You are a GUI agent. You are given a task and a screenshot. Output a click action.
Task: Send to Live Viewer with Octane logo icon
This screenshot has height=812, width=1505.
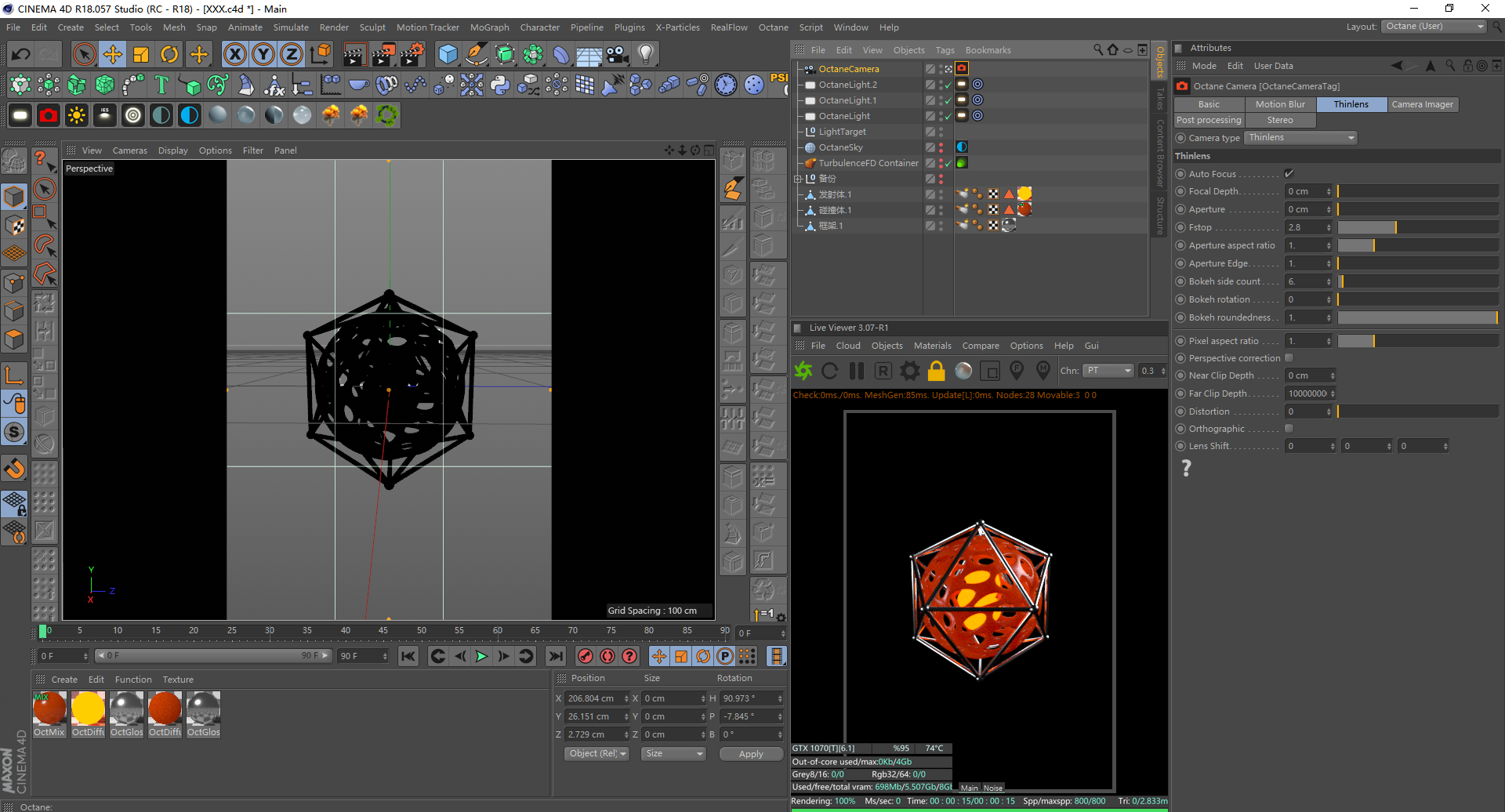coord(803,371)
